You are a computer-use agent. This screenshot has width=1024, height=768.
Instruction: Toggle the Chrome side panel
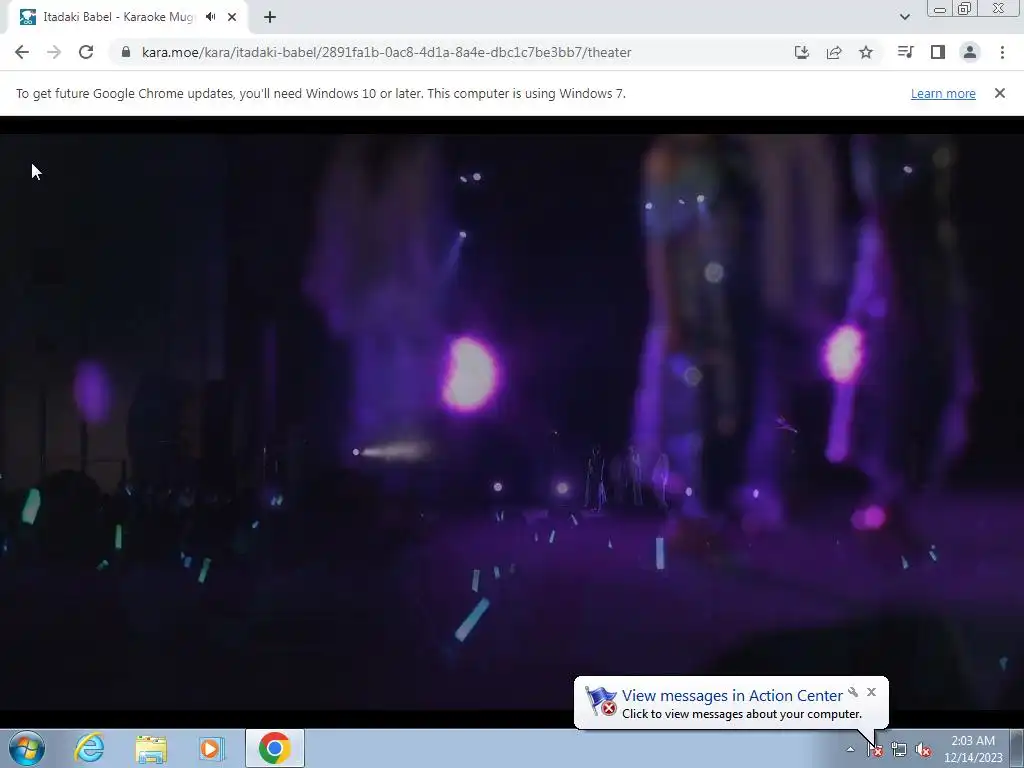938,52
